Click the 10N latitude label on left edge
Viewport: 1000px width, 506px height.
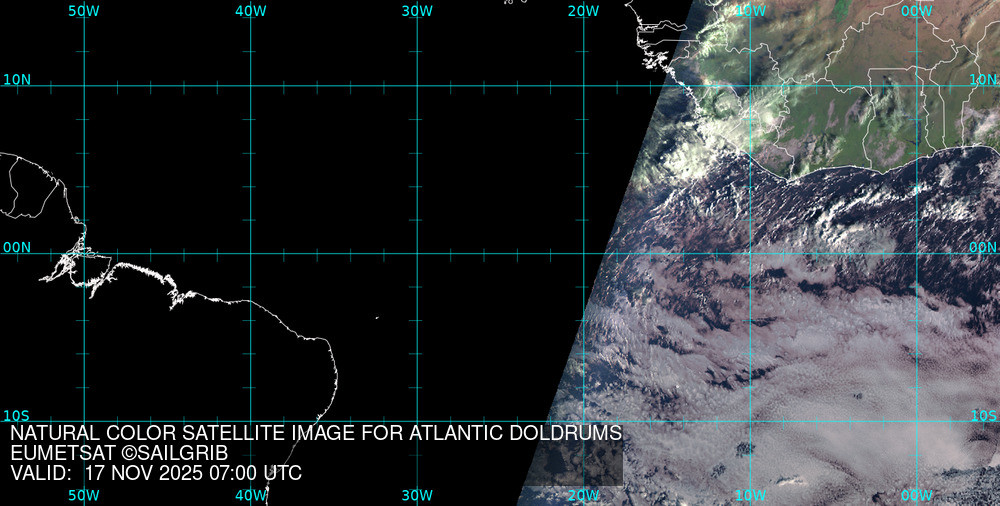coord(16,79)
